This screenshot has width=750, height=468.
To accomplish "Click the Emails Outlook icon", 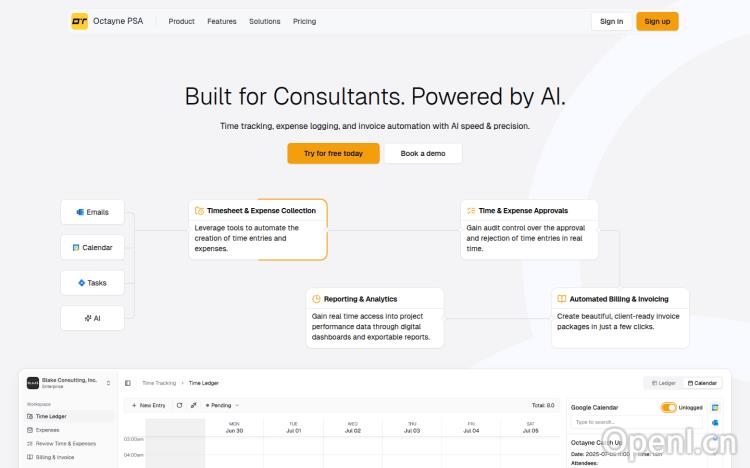I will (x=80, y=212).
